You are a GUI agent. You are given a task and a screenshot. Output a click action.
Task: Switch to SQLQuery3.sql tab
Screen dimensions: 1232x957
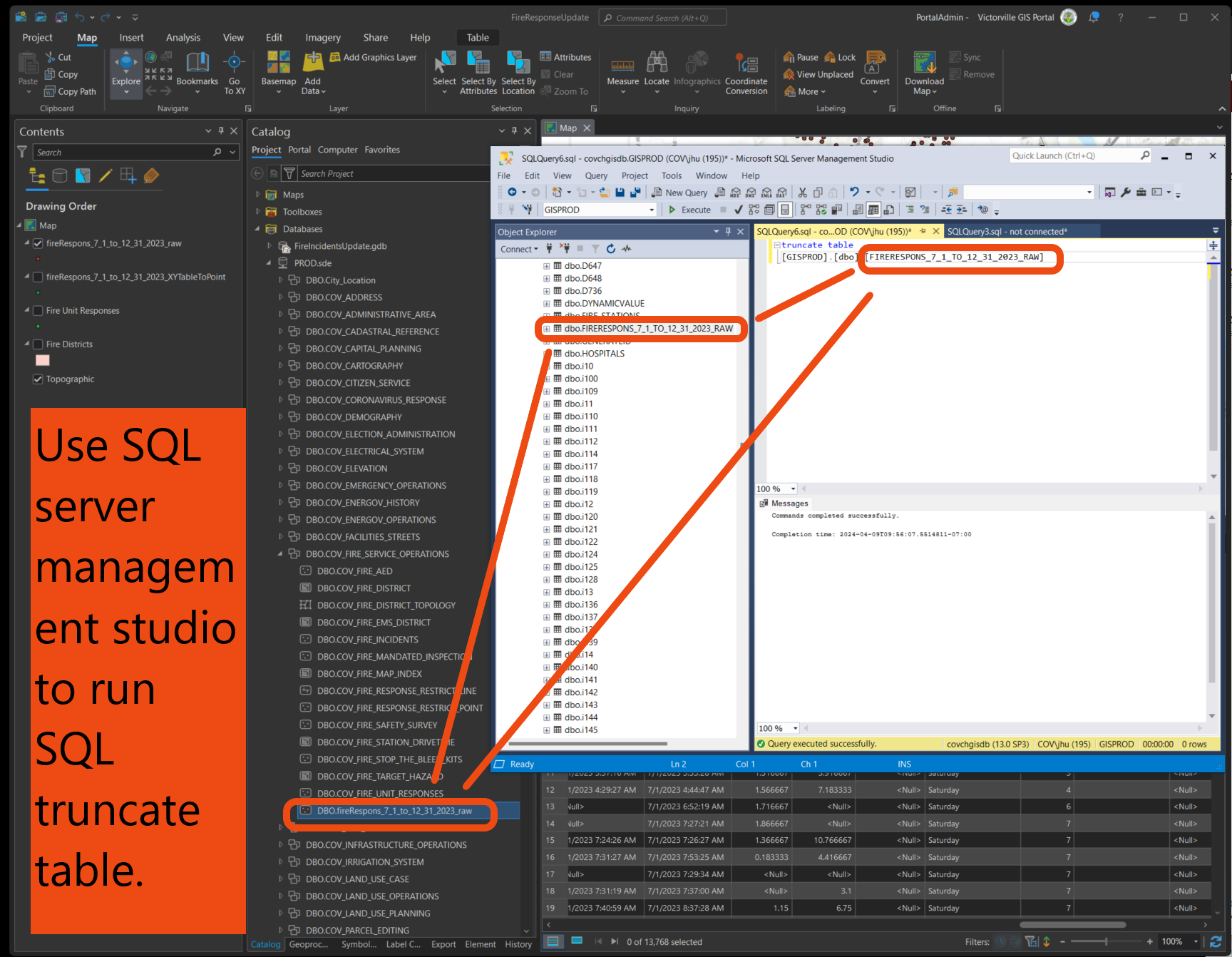click(1007, 231)
